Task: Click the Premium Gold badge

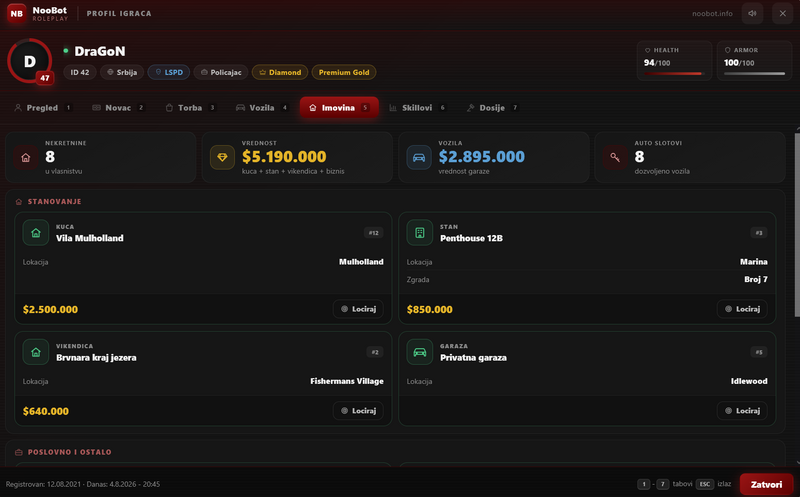Action: [344, 72]
